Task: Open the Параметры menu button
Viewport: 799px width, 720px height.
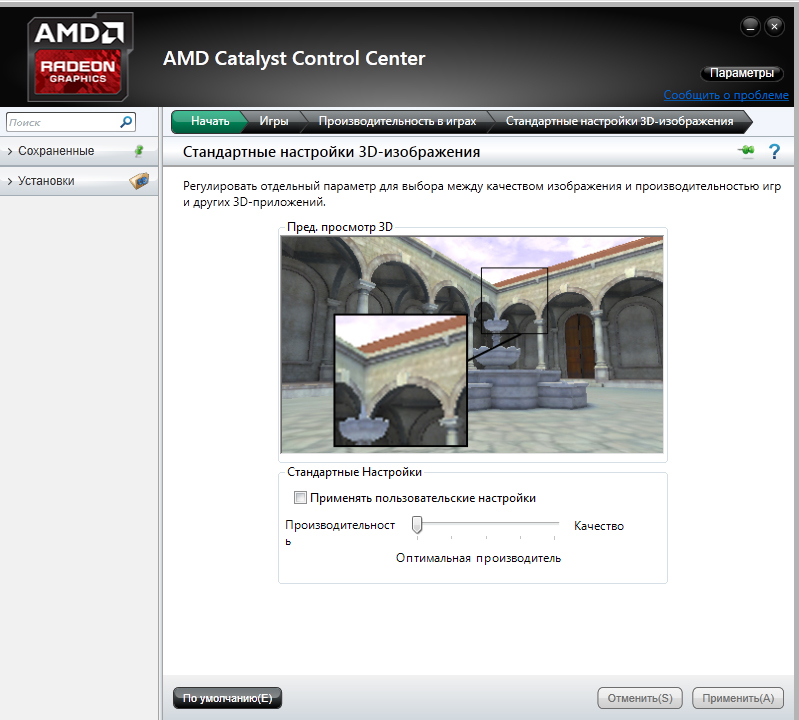Action: tap(741, 73)
